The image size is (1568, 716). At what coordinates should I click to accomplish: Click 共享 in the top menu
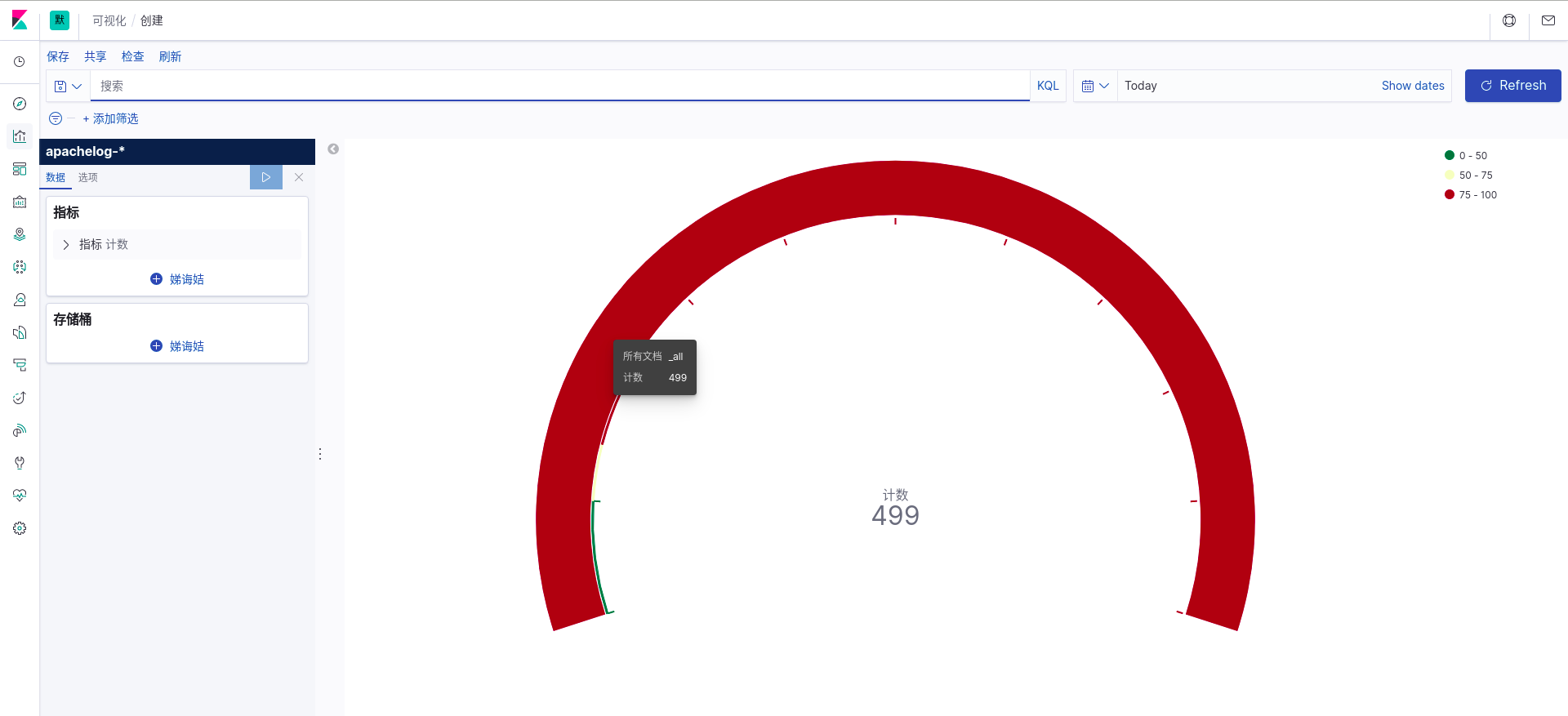(96, 56)
